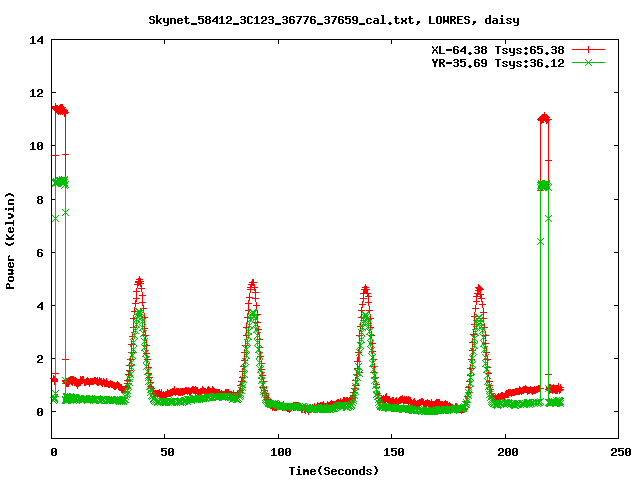The image size is (640, 480).
Task: Click the y-axis tick label 0
Action: [x=40, y=412]
